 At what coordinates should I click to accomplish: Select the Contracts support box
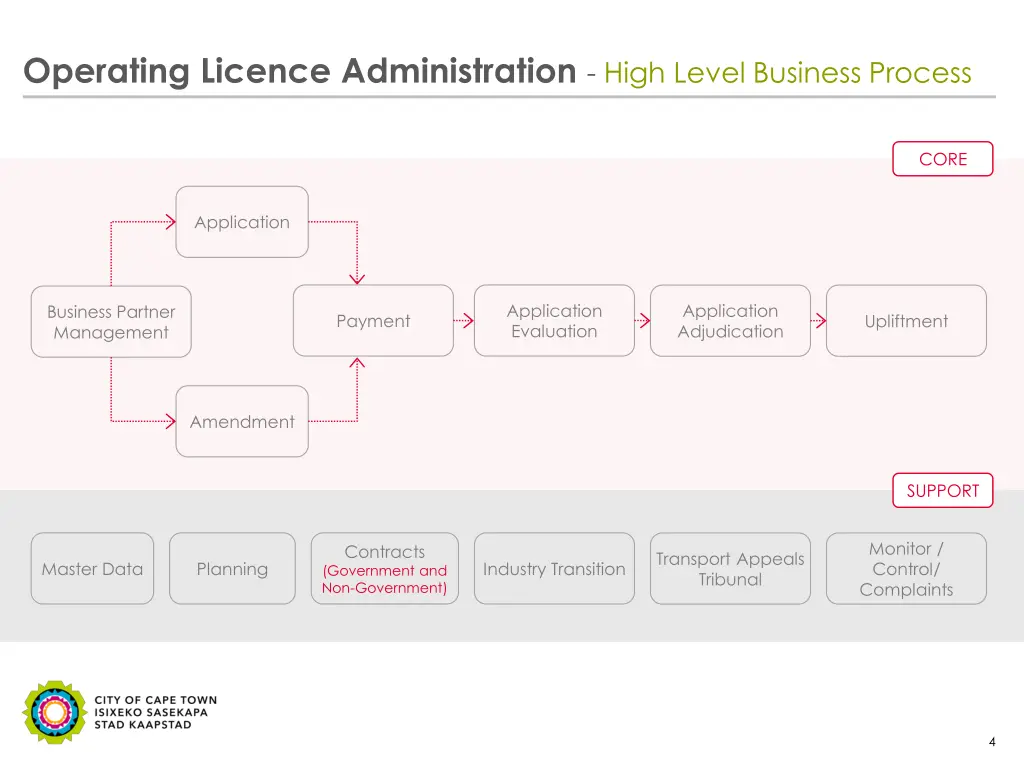pyautogui.click(x=385, y=568)
